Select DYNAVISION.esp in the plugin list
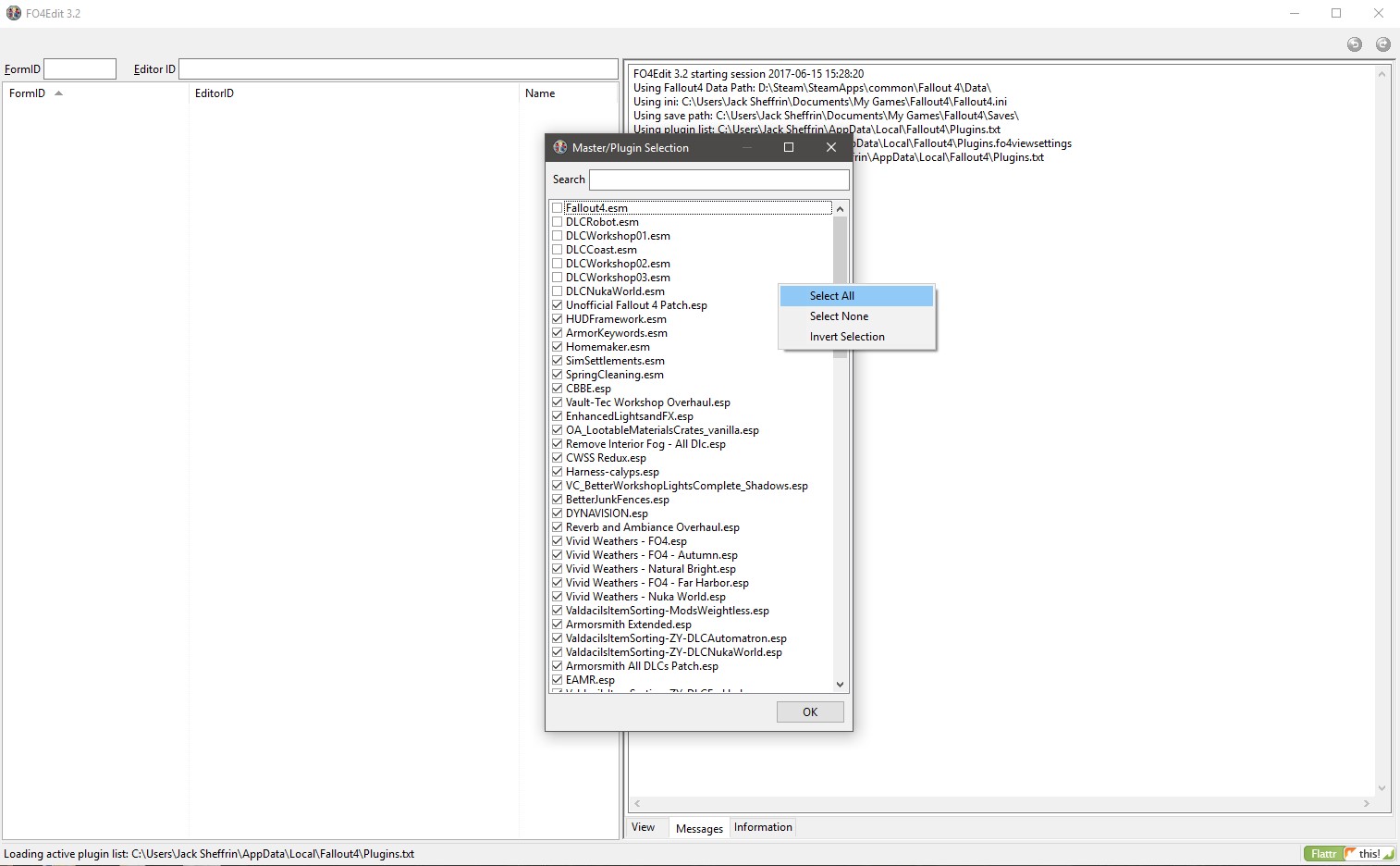 [x=607, y=513]
